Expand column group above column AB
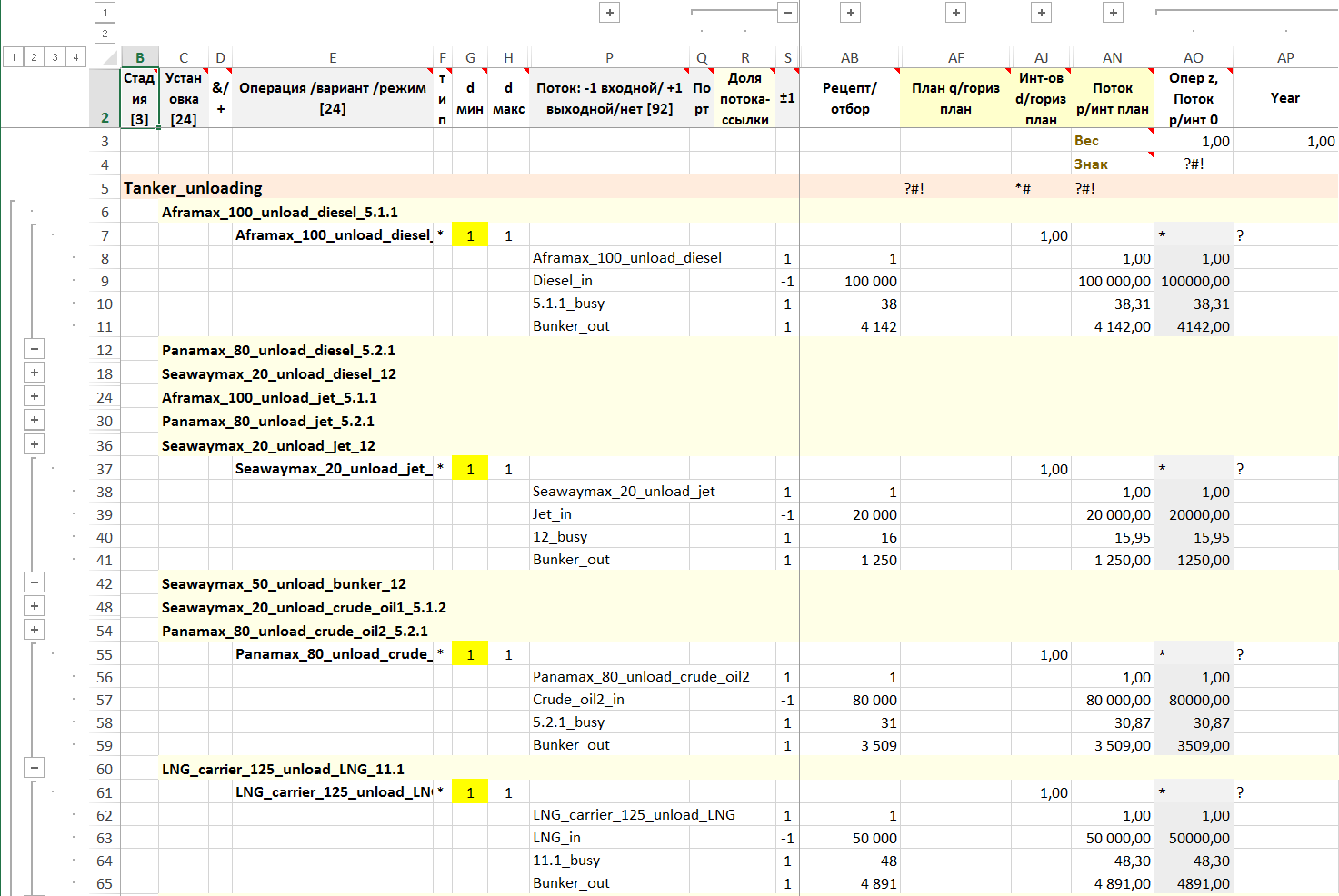The height and width of the screenshot is (896, 1339). [851, 13]
